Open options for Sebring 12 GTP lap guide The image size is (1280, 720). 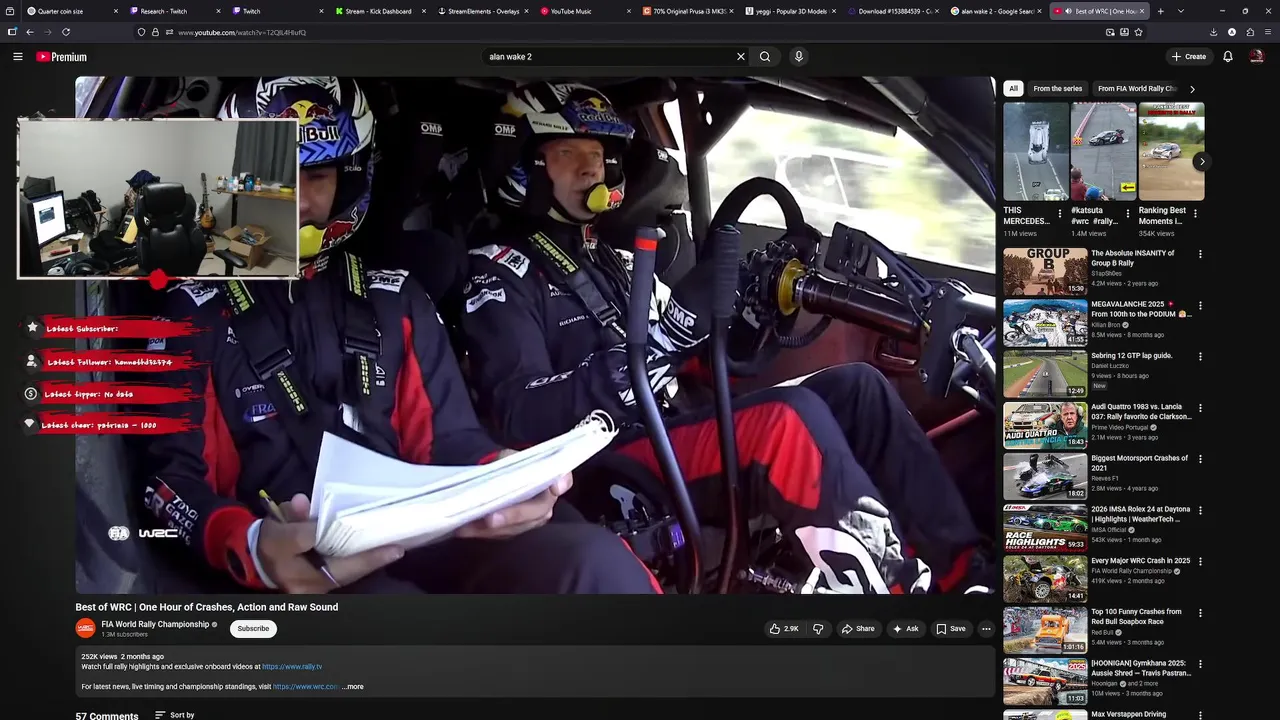1200,357
